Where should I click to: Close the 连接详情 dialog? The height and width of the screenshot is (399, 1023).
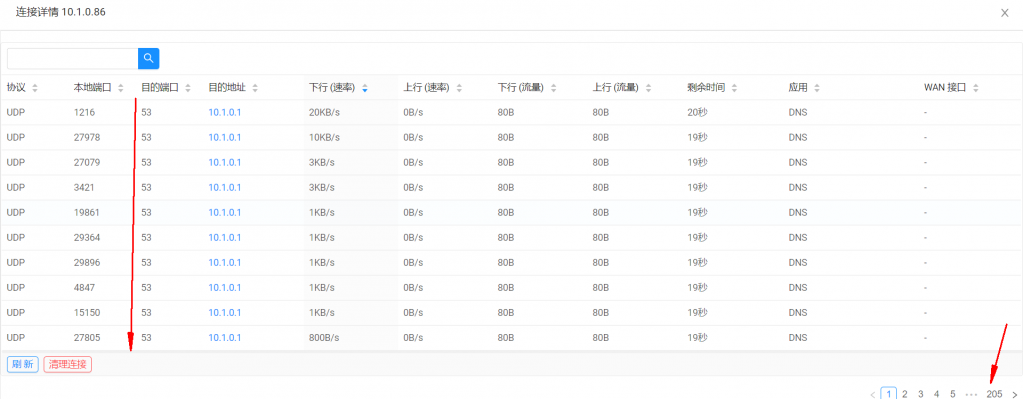click(x=1005, y=13)
